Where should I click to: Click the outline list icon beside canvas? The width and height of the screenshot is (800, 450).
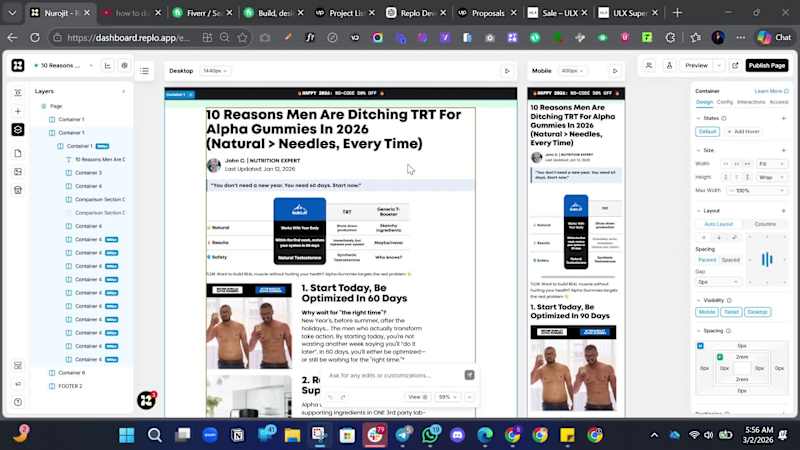[144, 71]
